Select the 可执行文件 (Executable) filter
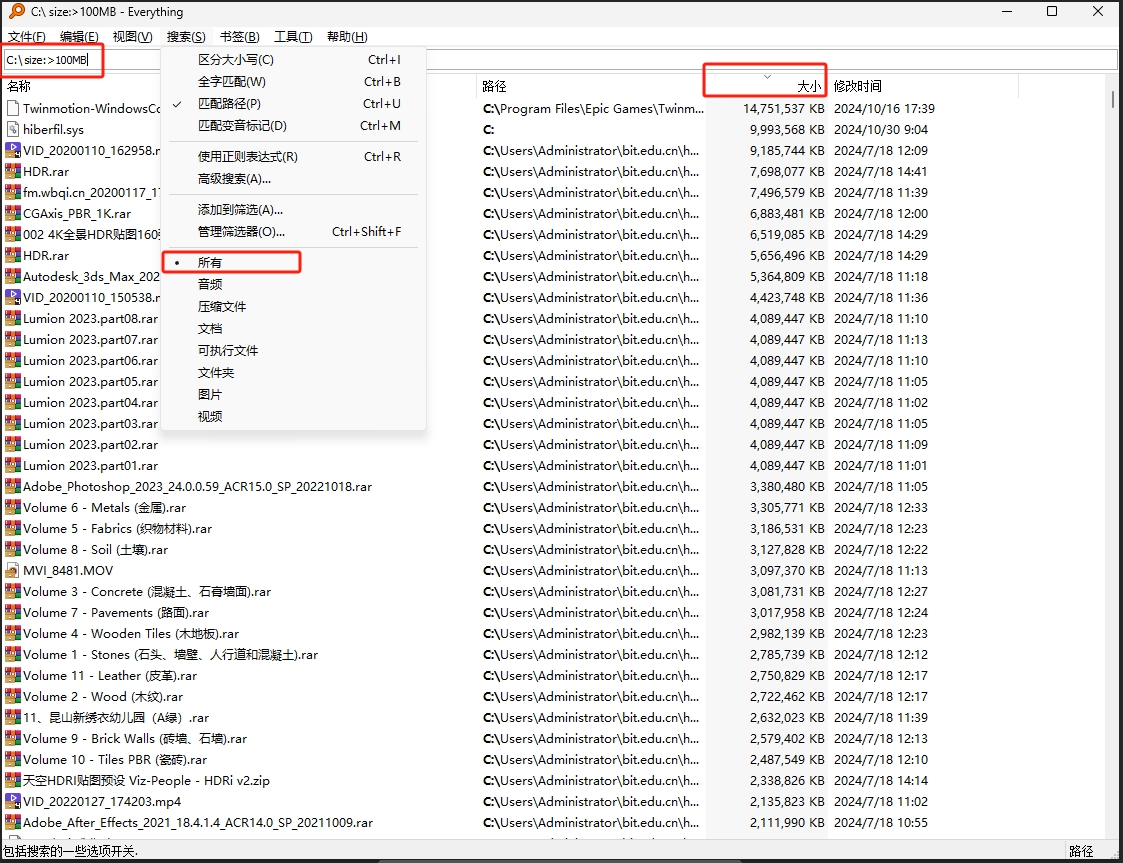 point(294,350)
